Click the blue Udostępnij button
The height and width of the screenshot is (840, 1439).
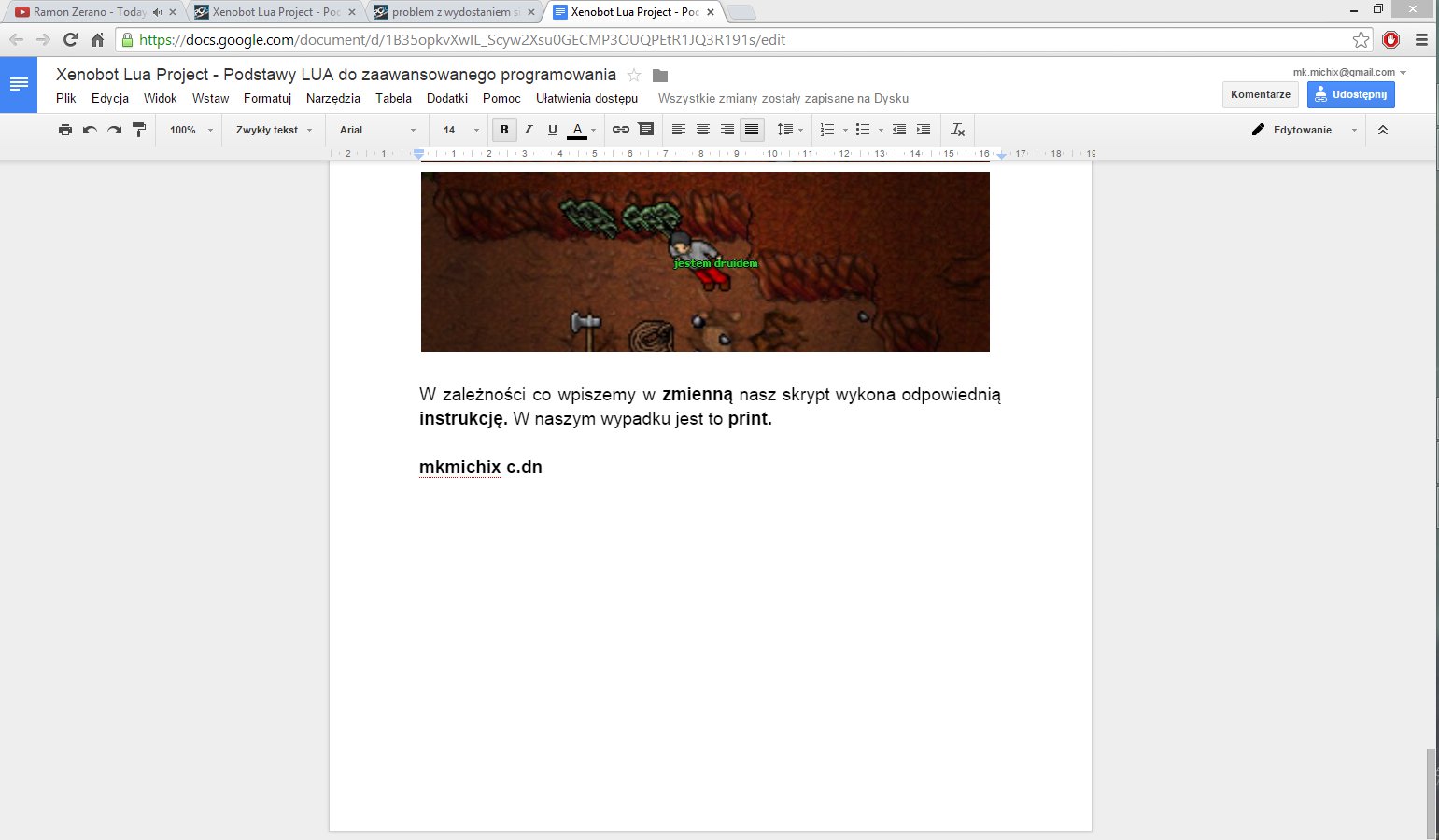click(x=1351, y=94)
